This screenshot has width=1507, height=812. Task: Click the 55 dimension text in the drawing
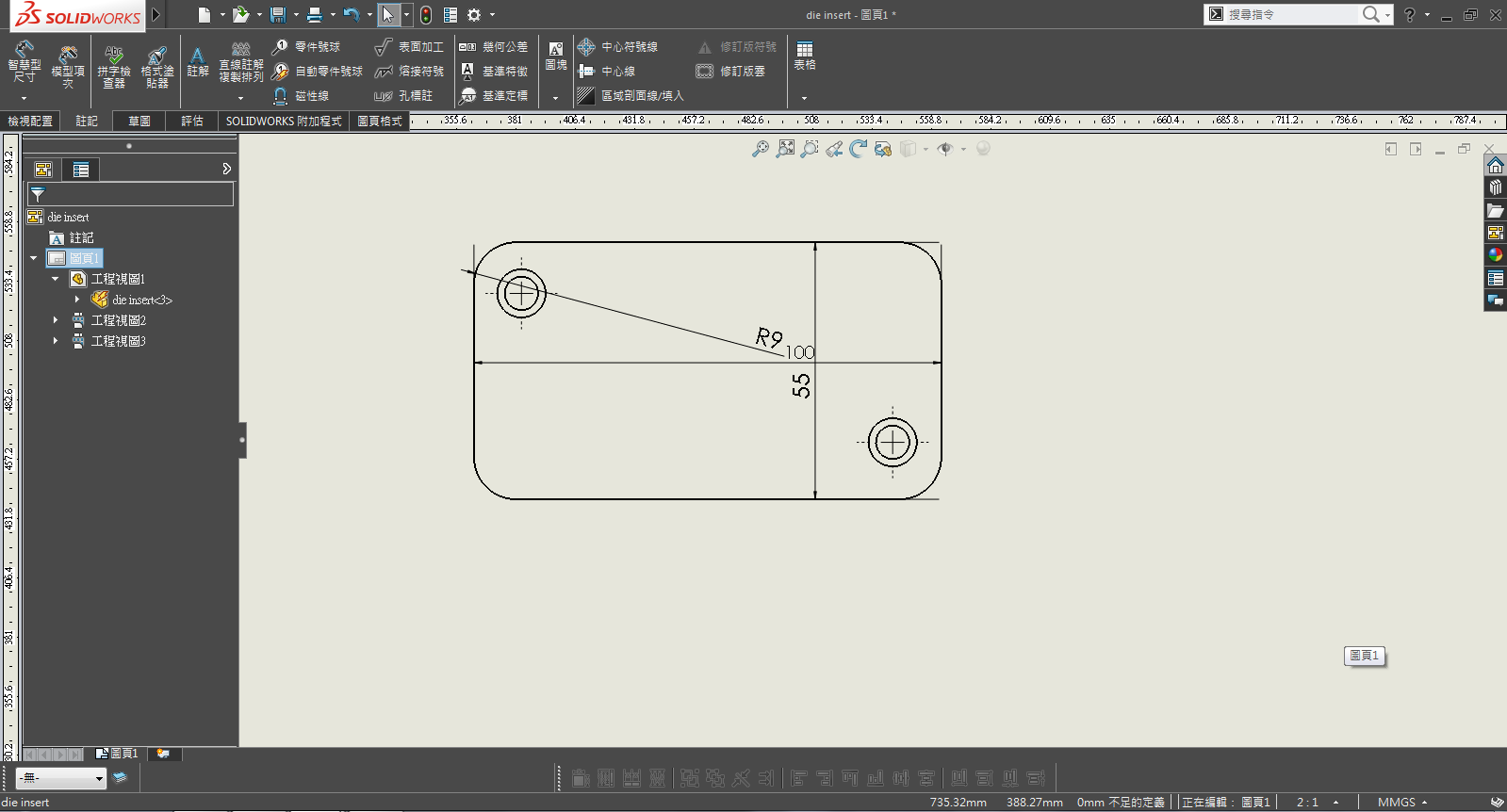(801, 385)
